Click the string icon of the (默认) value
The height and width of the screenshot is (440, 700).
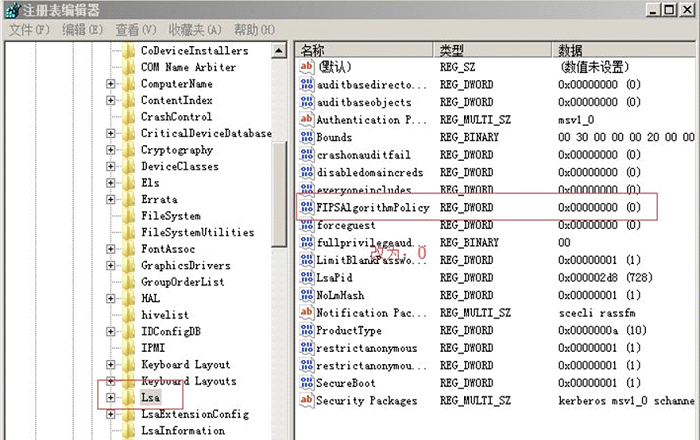click(x=307, y=67)
